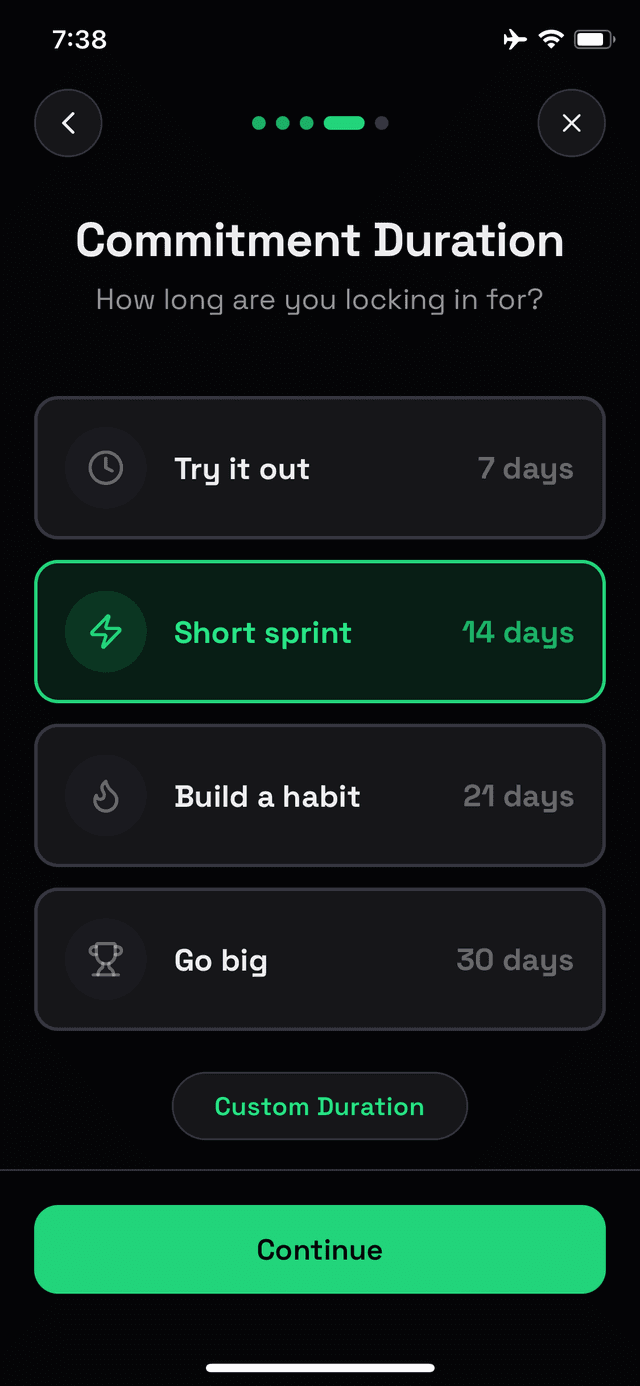Select the Try it out 7 days option

click(320, 468)
